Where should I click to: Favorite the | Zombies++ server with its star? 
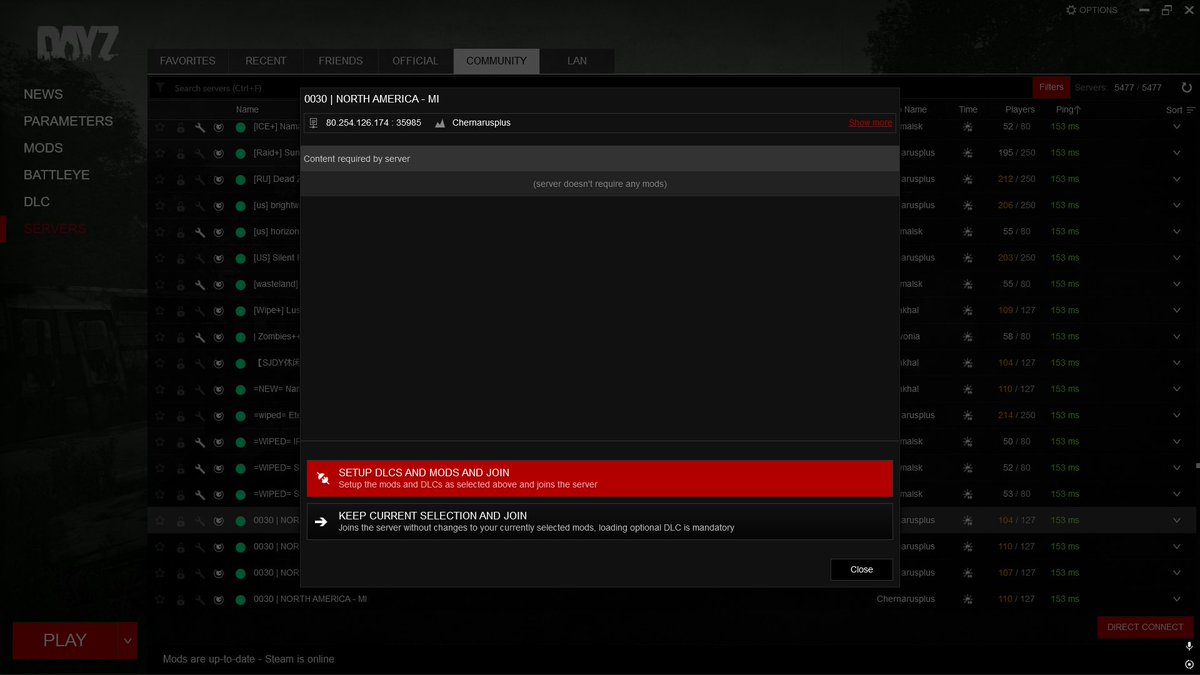160,337
